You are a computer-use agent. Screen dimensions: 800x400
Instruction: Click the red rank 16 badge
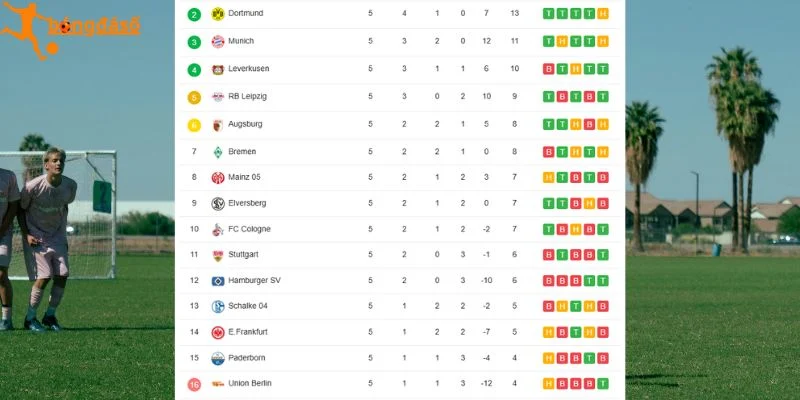tap(194, 384)
